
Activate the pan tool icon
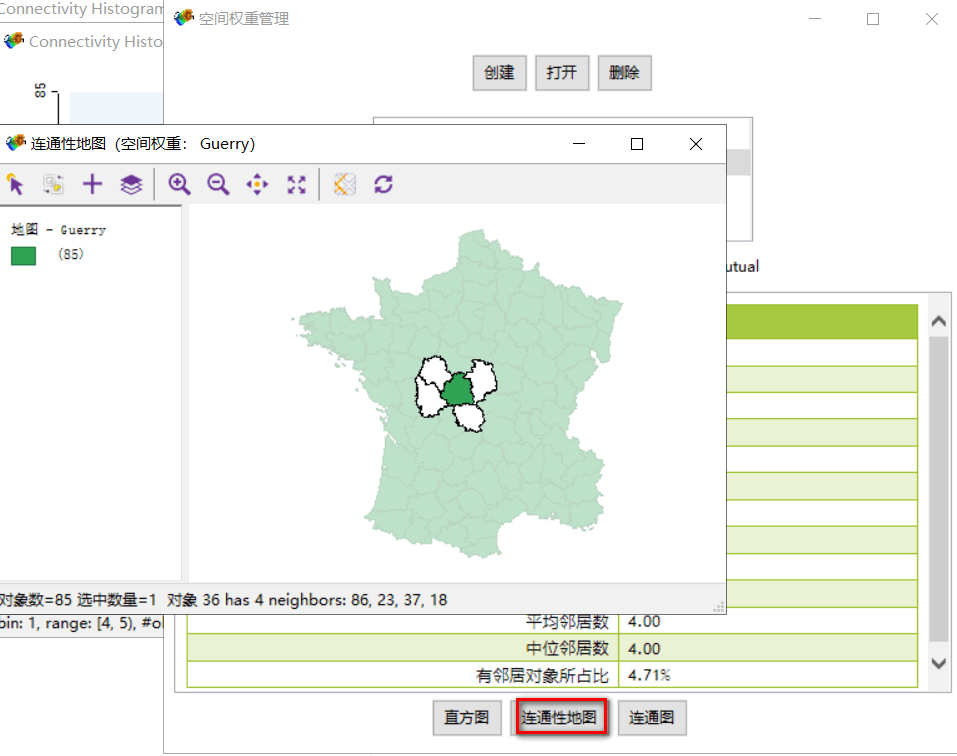[x=257, y=184]
